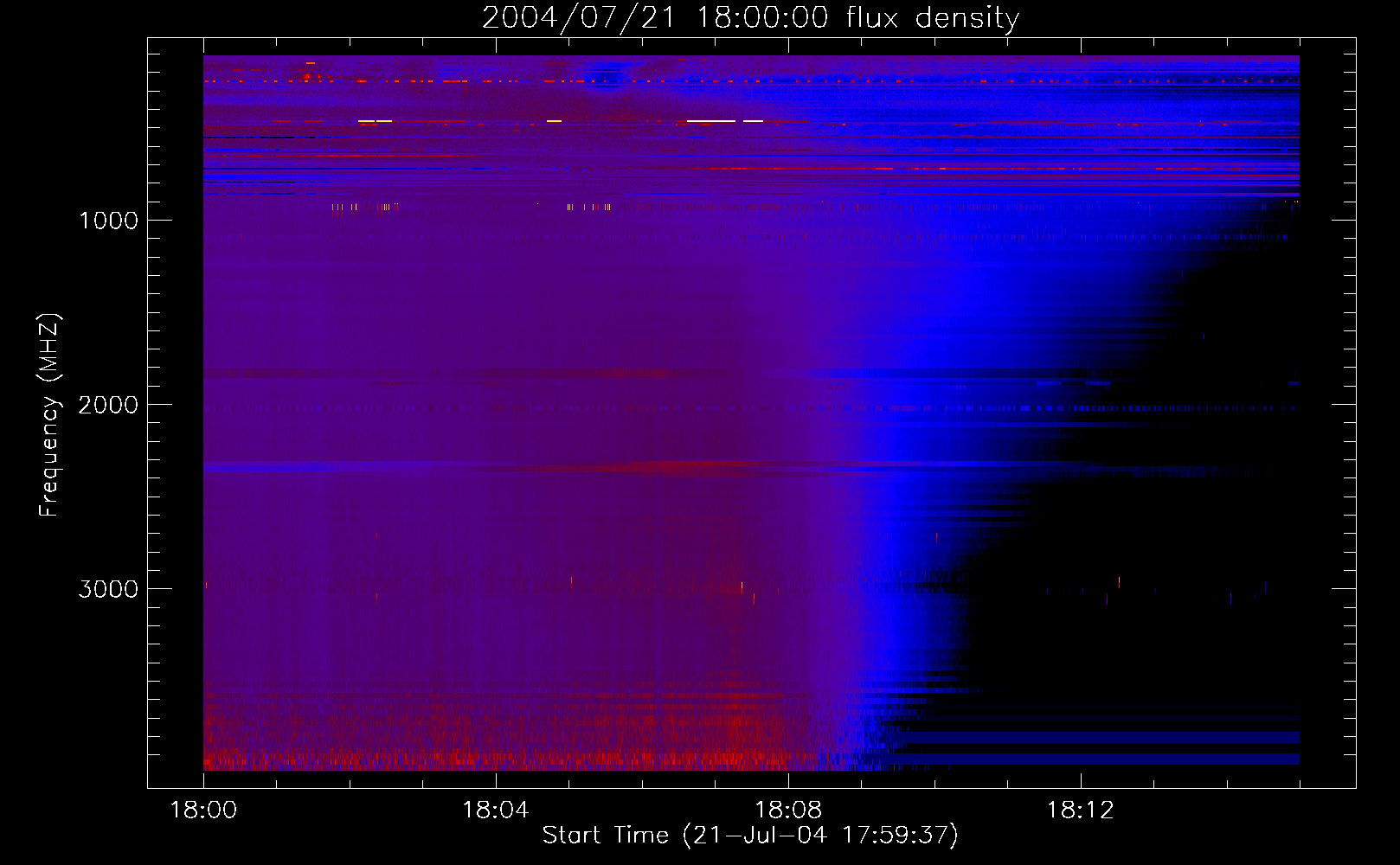The height and width of the screenshot is (865, 1400).
Task: Click the 18:12 time tick label
Action: click(x=1081, y=811)
